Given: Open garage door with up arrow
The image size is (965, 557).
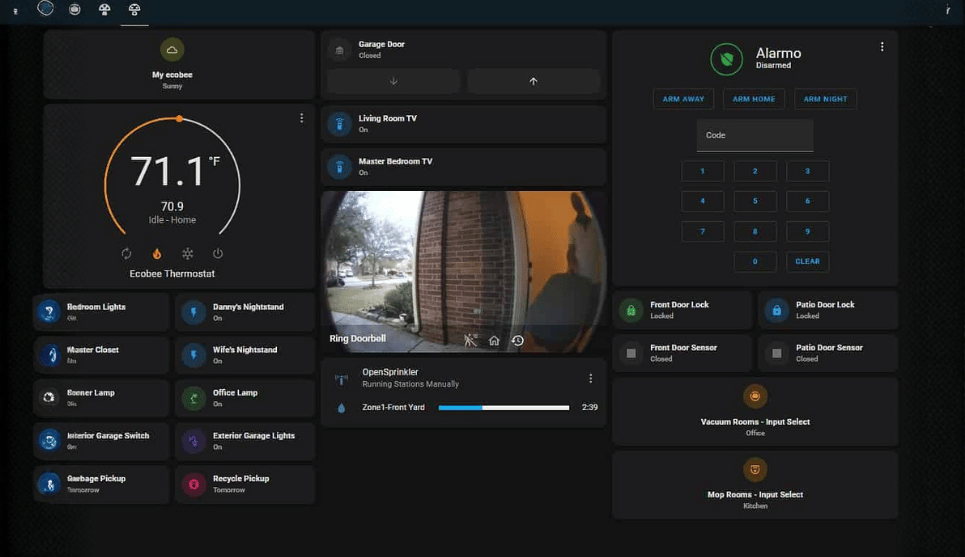Looking at the screenshot, I should (533, 81).
